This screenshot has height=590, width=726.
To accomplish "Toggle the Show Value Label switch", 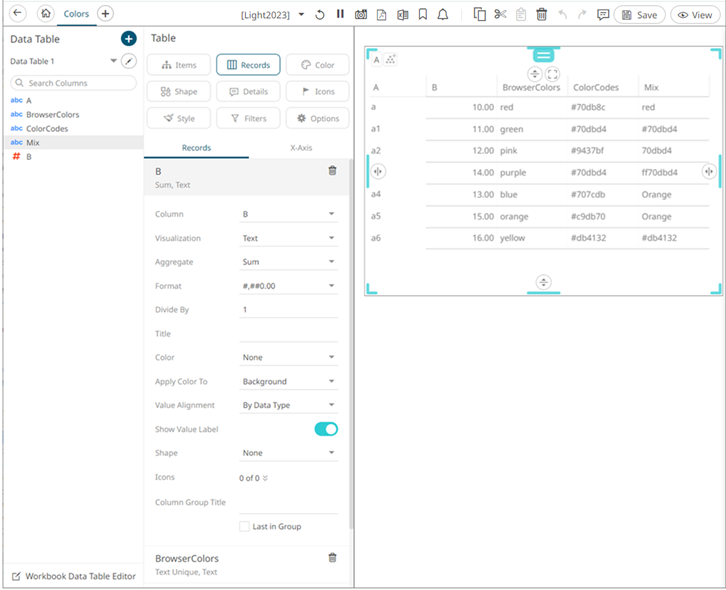I will tap(326, 429).
